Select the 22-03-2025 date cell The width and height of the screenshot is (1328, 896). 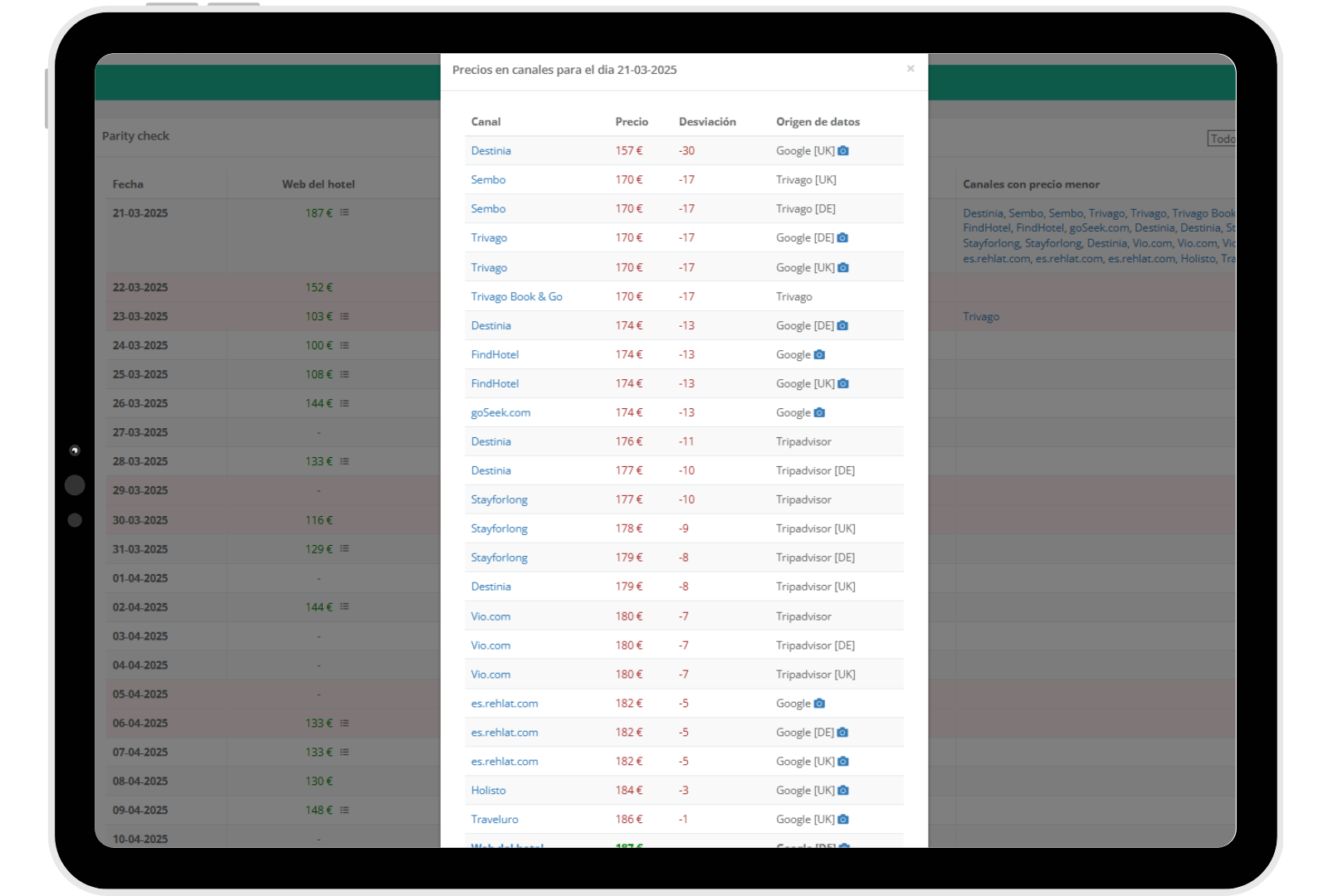pos(140,288)
